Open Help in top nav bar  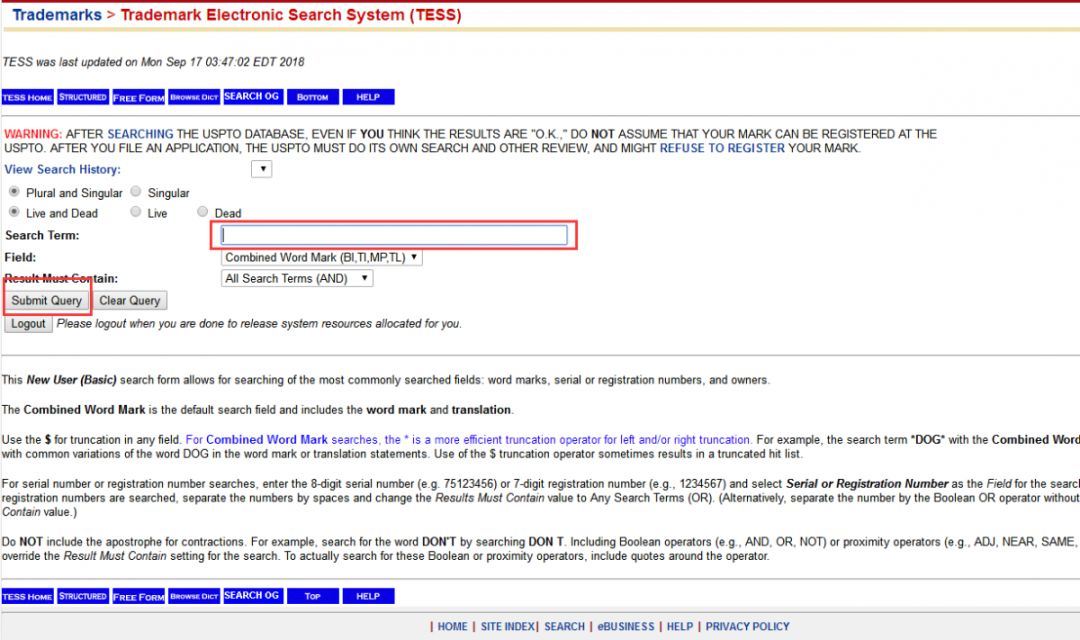coord(368,97)
